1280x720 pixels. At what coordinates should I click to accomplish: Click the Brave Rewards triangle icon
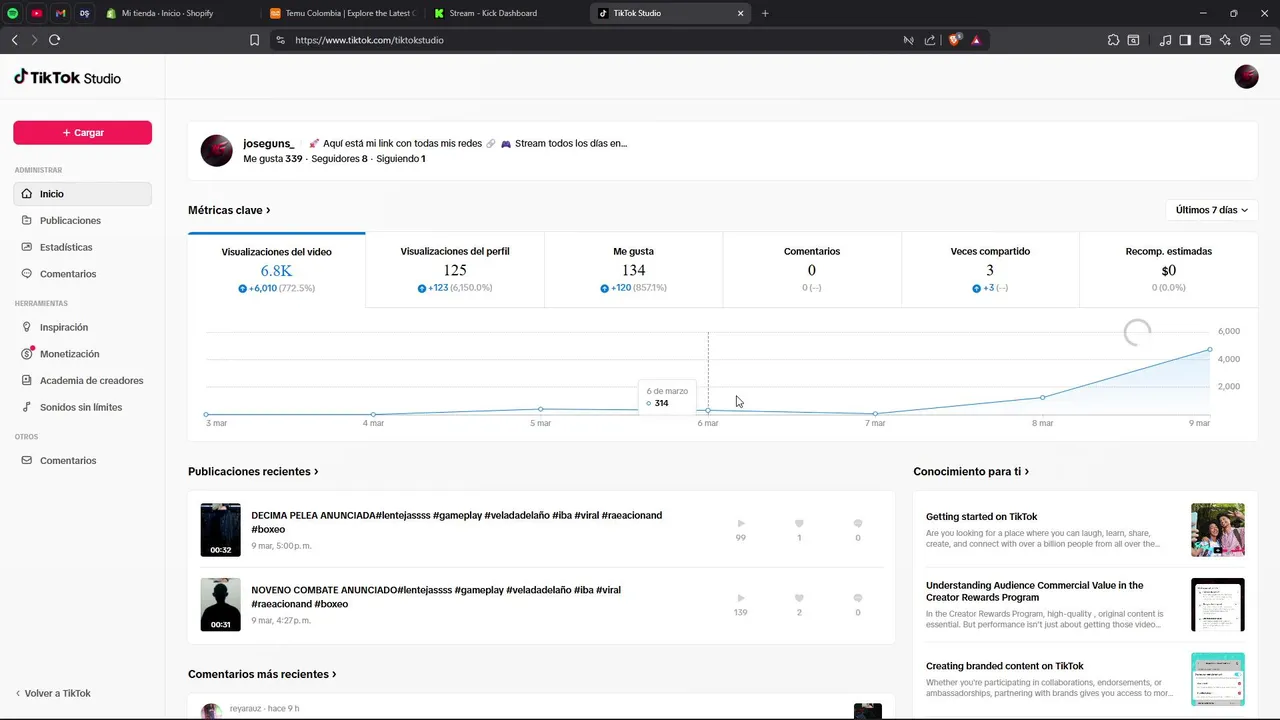tap(976, 40)
